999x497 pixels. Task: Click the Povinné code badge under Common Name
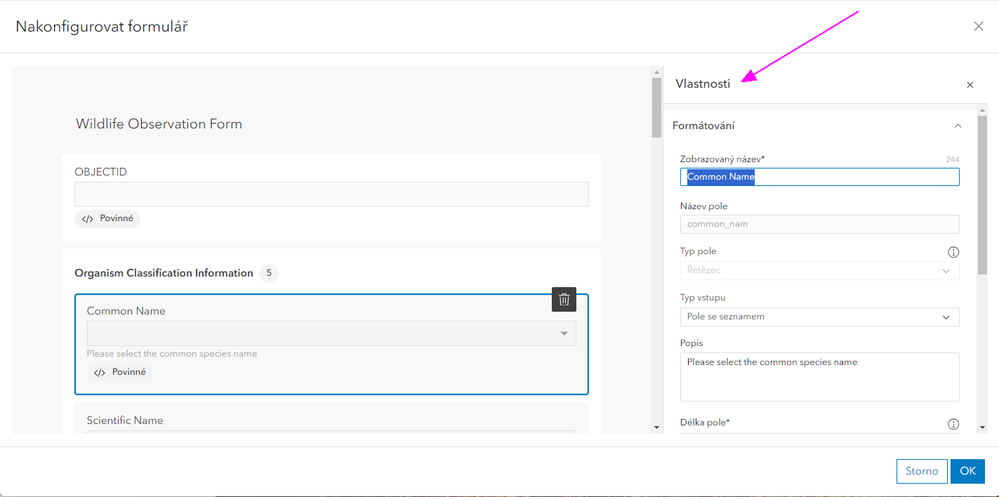[x=119, y=372]
